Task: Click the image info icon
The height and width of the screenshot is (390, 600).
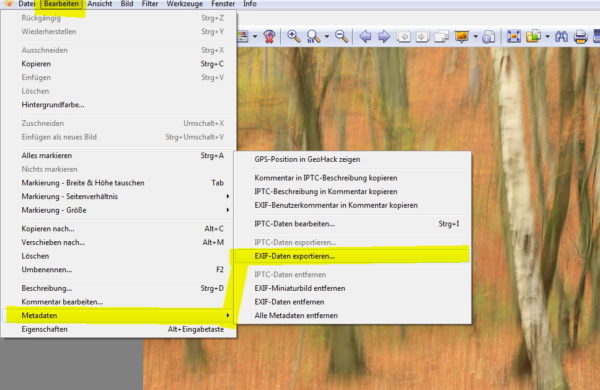Action: pyautogui.click(x=488, y=37)
